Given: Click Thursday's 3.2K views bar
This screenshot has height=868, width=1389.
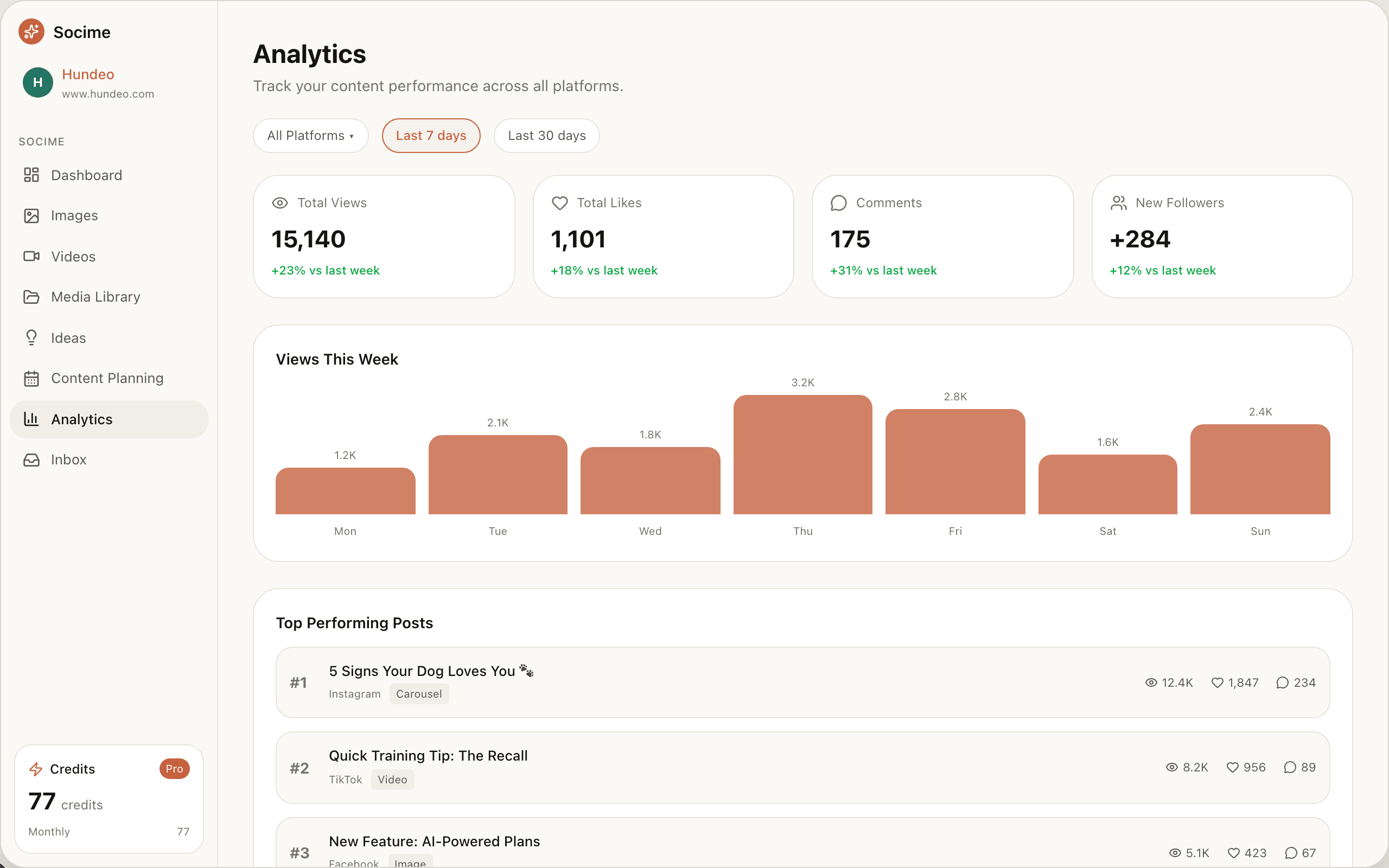Looking at the screenshot, I should point(802,454).
